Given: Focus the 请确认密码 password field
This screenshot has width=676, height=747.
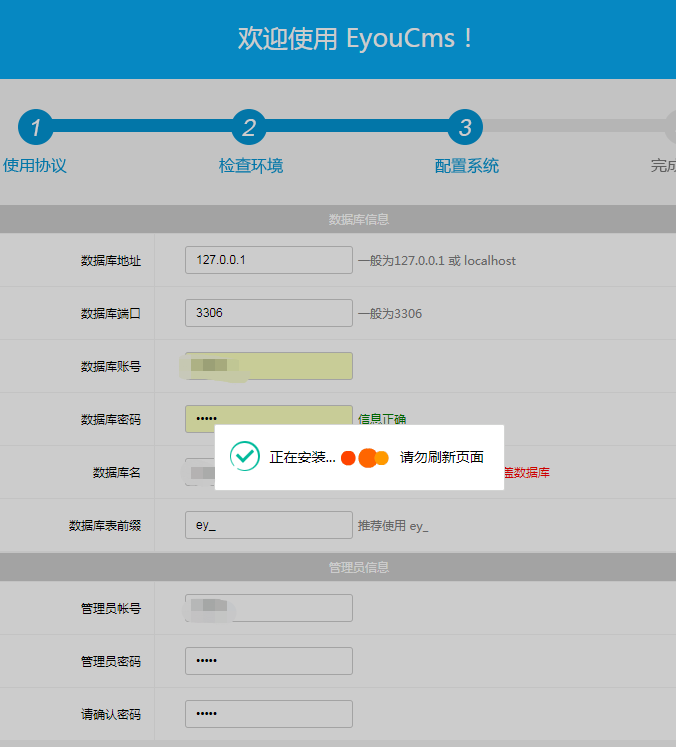Looking at the screenshot, I should [x=269, y=714].
